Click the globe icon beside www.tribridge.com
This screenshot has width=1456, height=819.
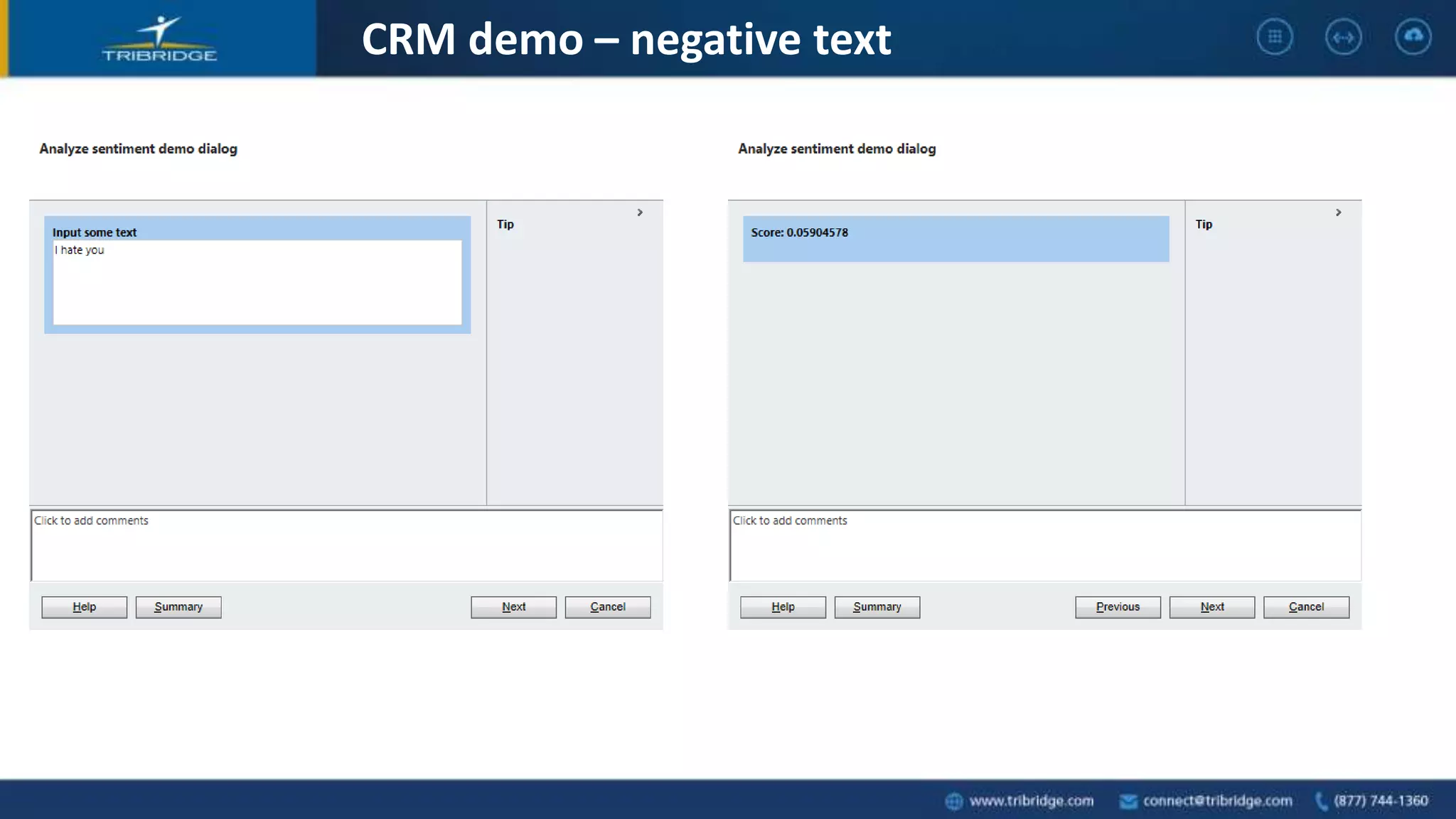[x=954, y=801]
